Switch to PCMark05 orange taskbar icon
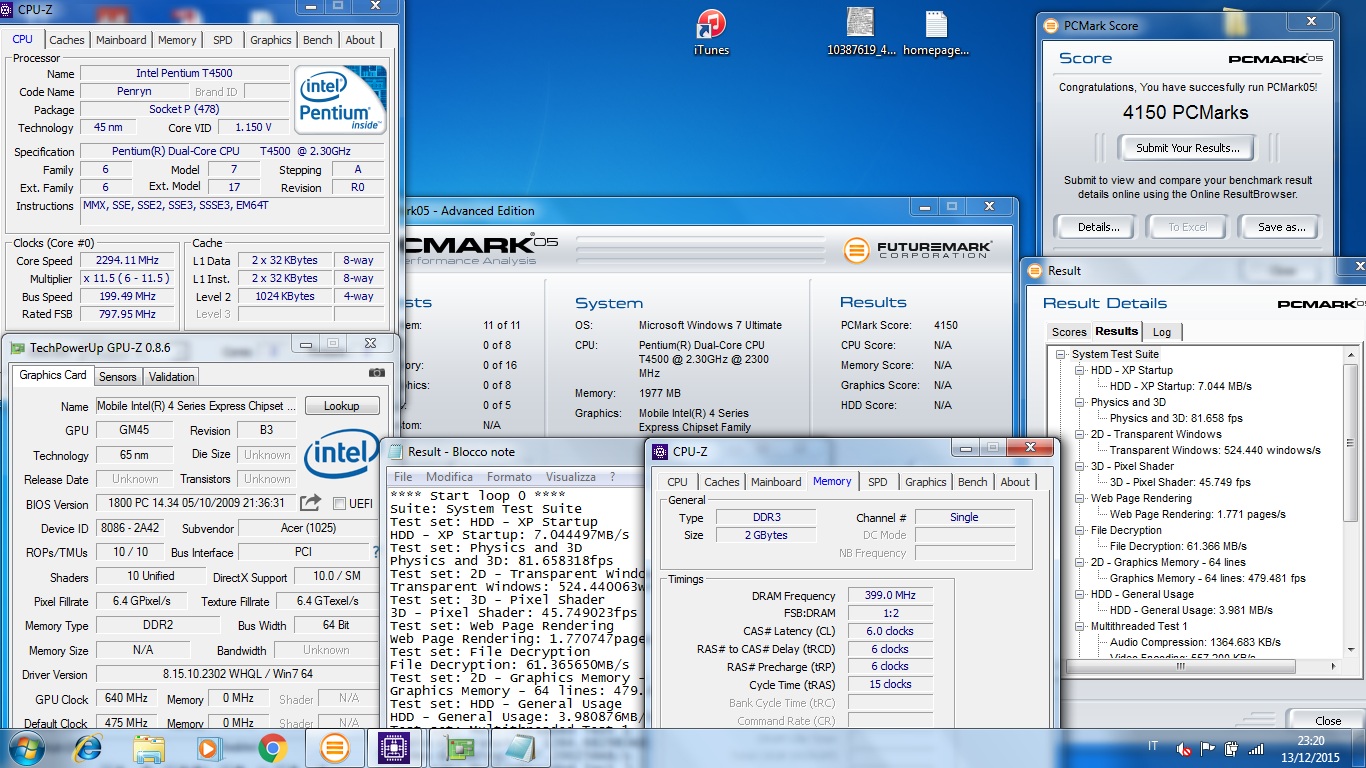1366x768 pixels. (x=334, y=748)
